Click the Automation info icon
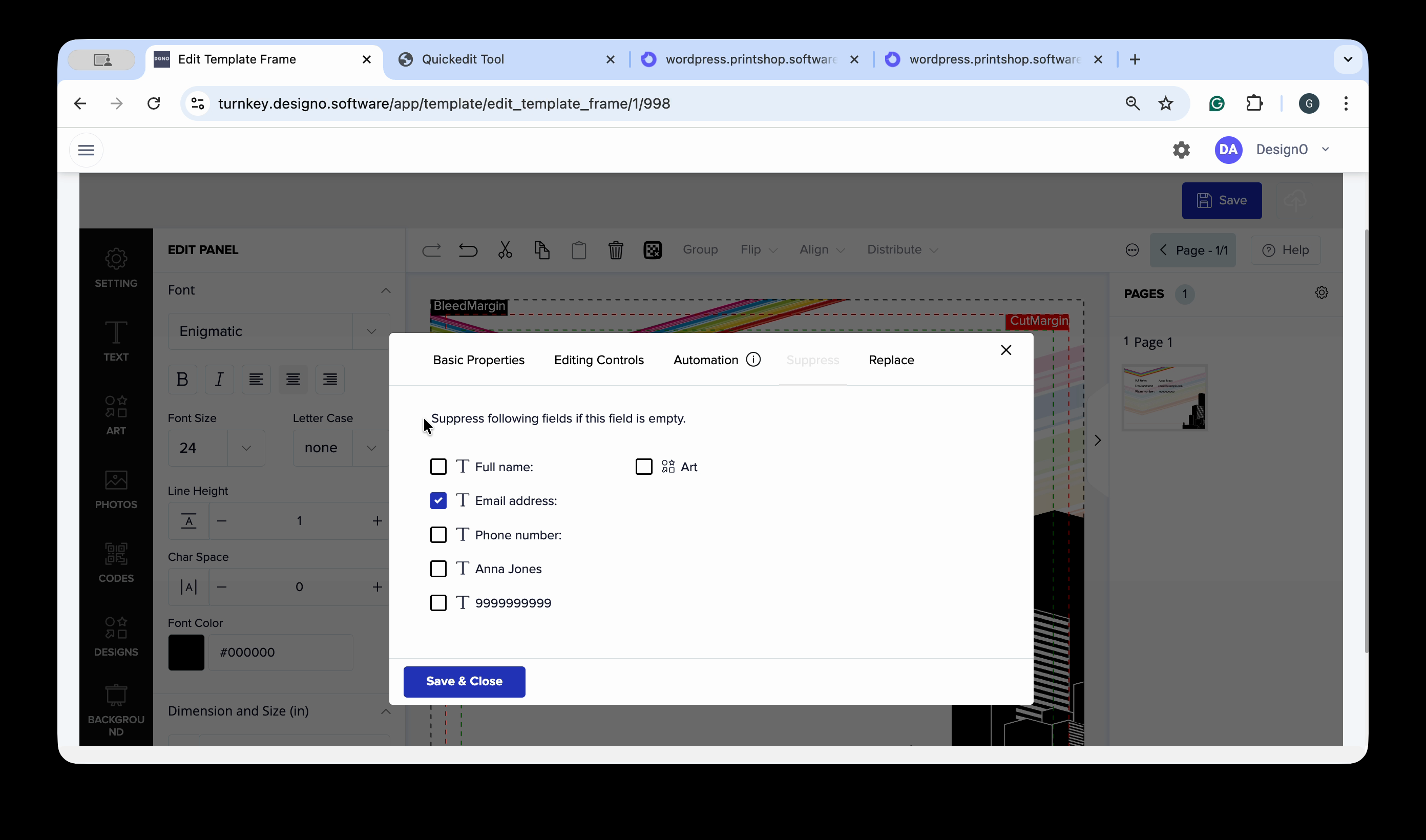 pos(753,360)
